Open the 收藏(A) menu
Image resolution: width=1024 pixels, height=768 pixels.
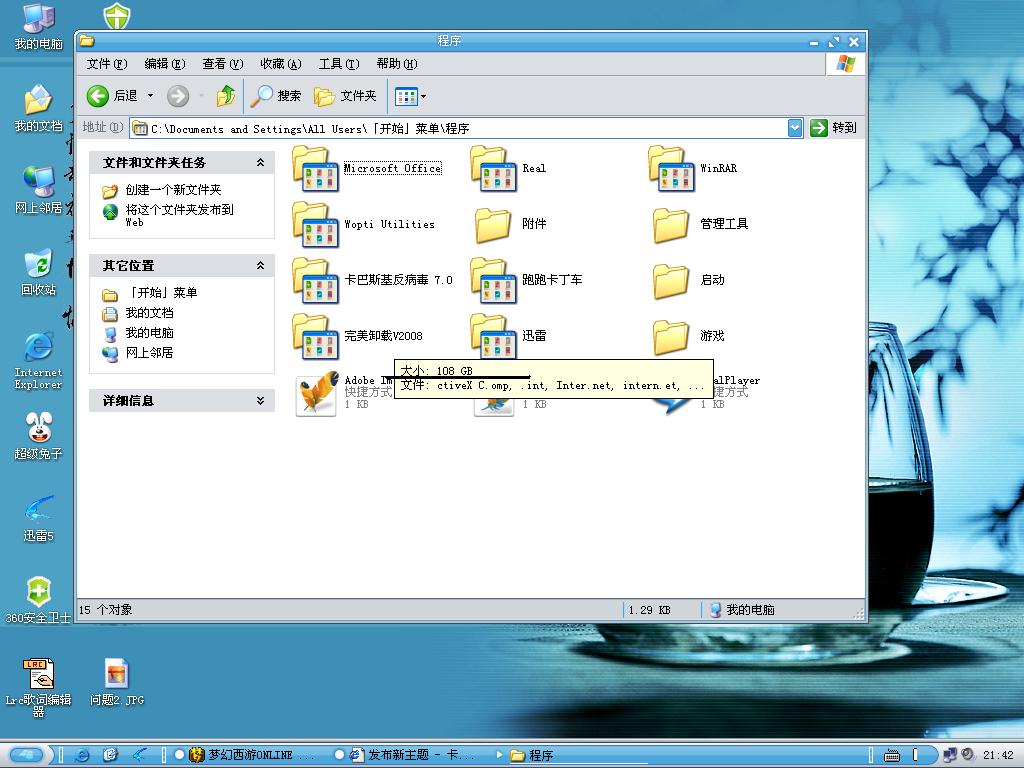click(280, 63)
